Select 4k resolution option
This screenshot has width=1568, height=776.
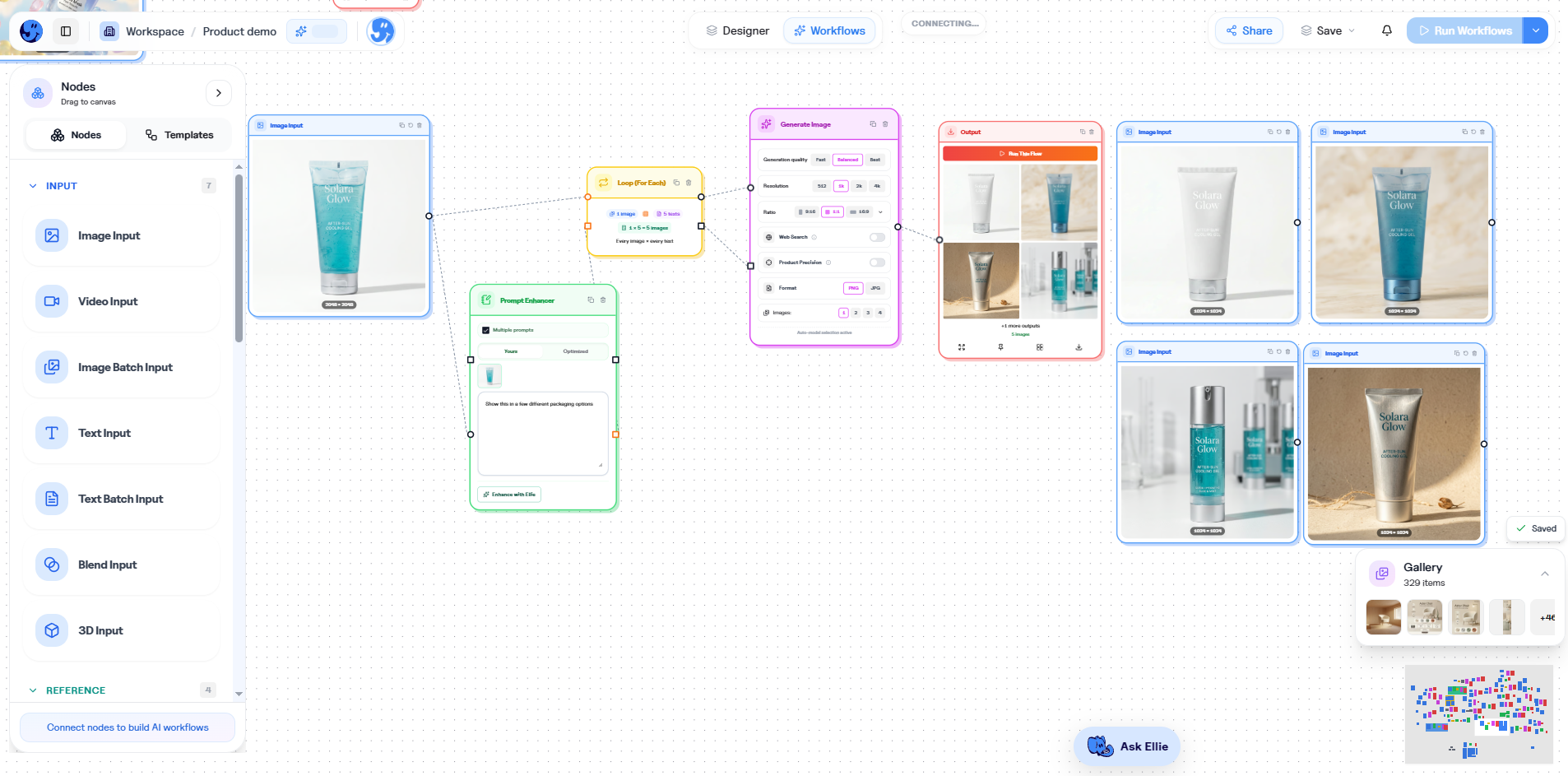tap(877, 186)
